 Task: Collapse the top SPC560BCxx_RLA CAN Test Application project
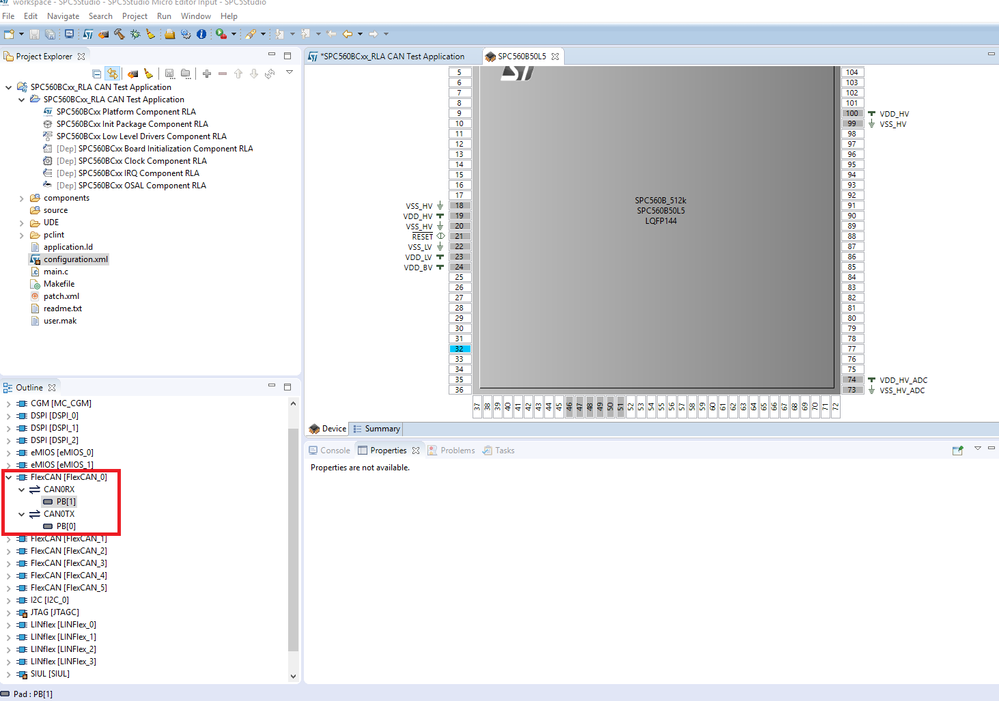(x=8, y=87)
